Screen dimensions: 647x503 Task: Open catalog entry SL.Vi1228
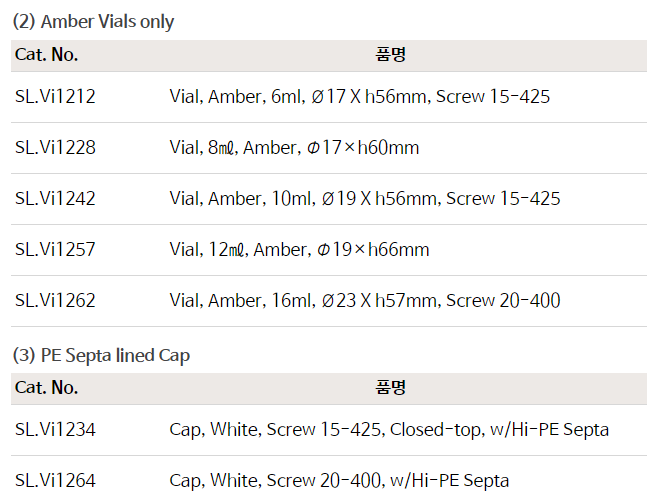[55, 148]
